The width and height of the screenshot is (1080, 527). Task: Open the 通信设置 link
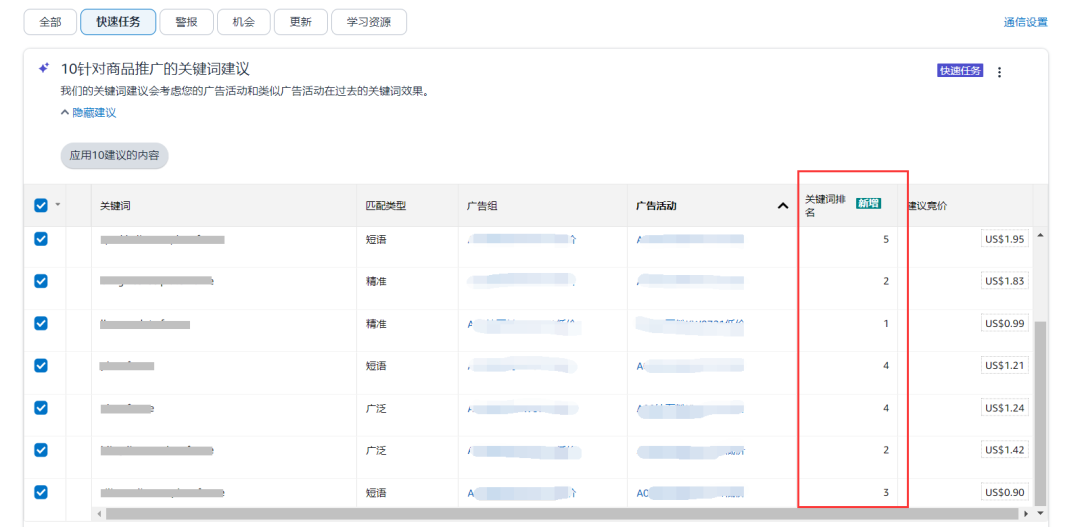[1025, 22]
